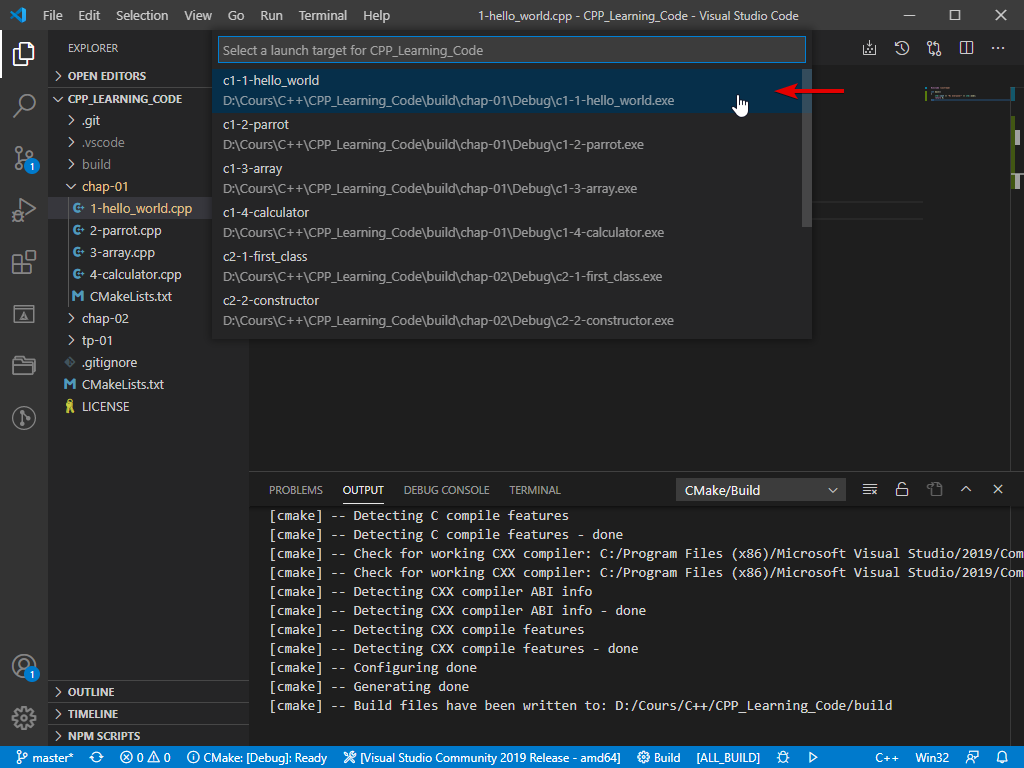Launch target with play icon in status bar
The height and width of the screenshot is (768, 1024).
813,758
